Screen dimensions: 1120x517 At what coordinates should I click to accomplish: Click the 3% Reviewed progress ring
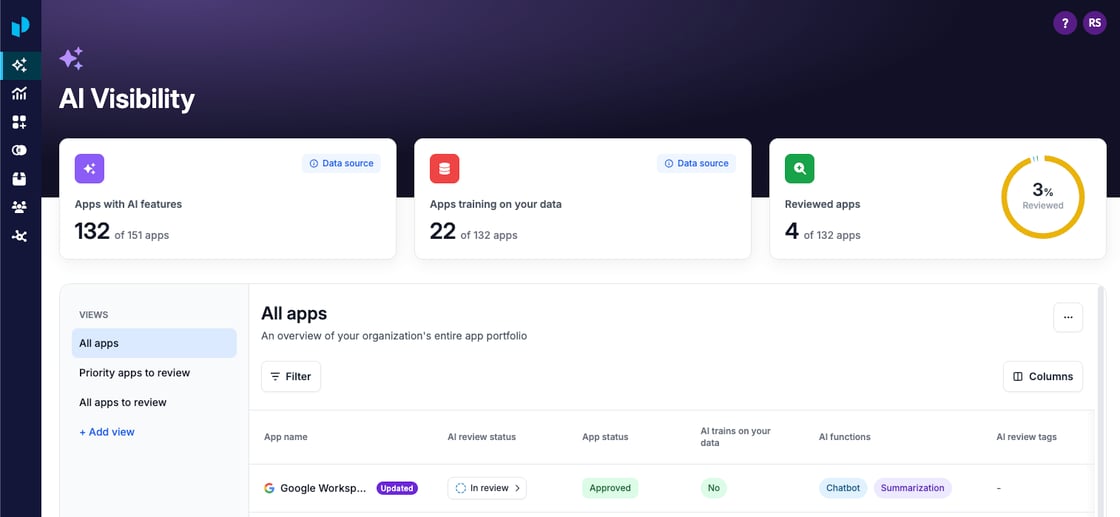1042,197
